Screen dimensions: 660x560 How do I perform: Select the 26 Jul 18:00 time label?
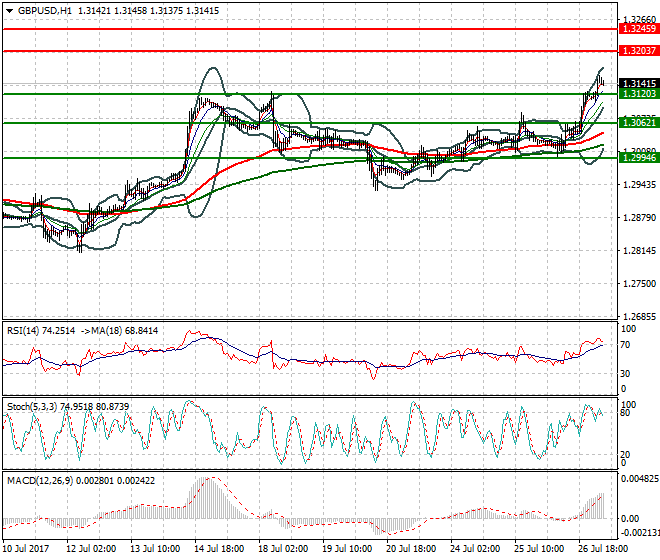pos(603,549)
